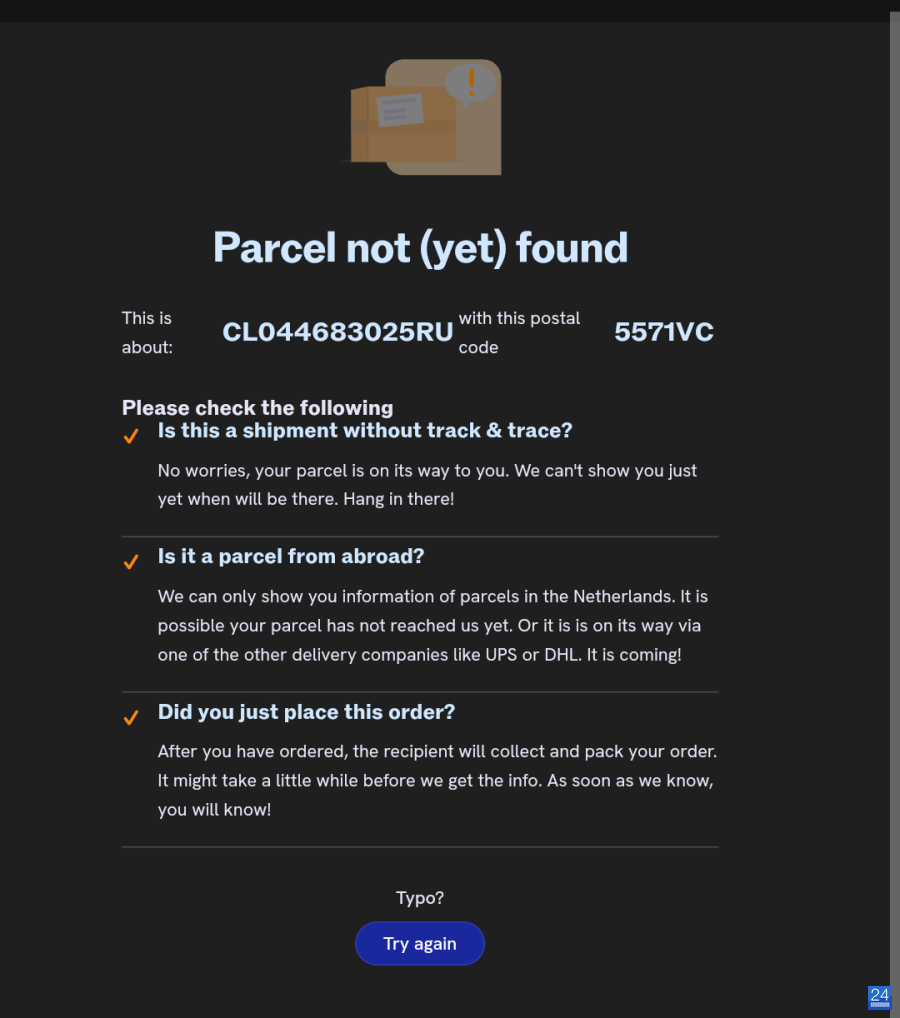Screen dimensions: 900x1018
Task: Click the orange checkmark beside track & trace question
Action: tap(131, 436)
